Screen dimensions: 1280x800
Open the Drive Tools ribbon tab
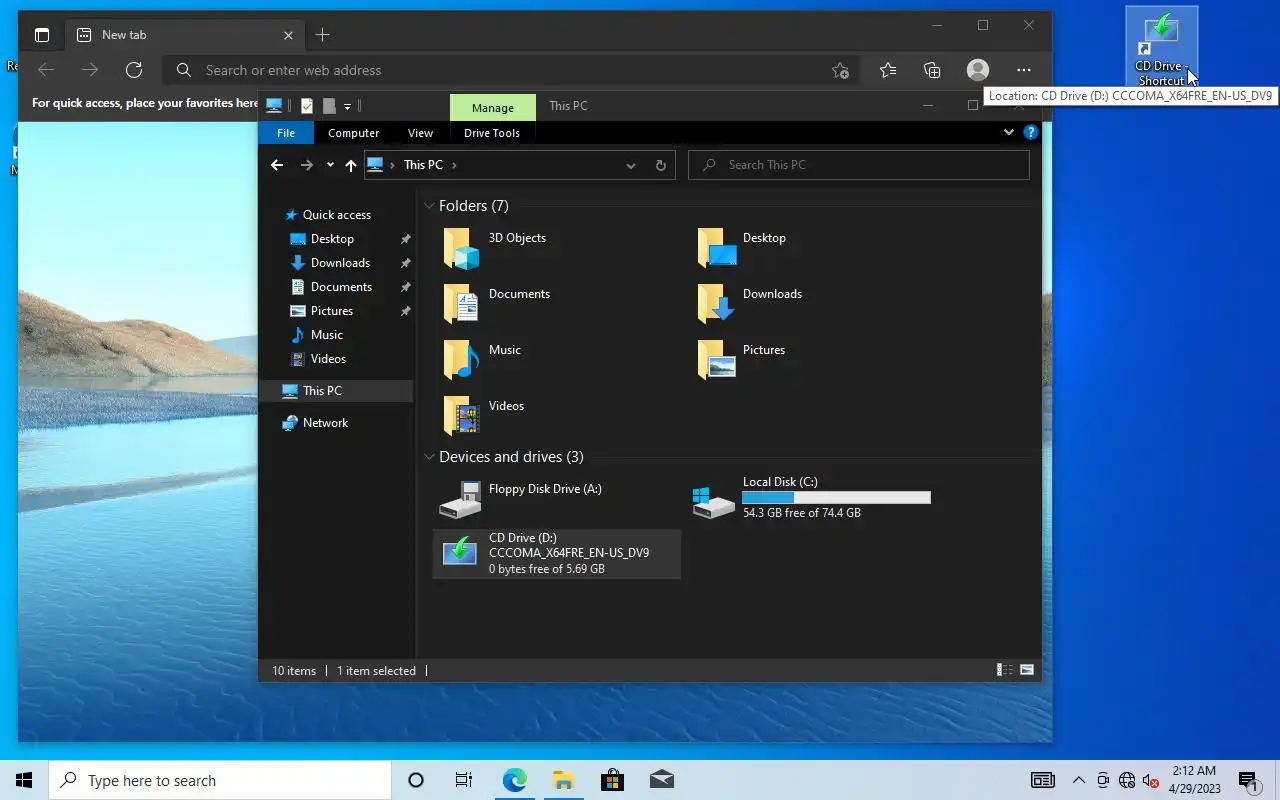coord(492,133)
